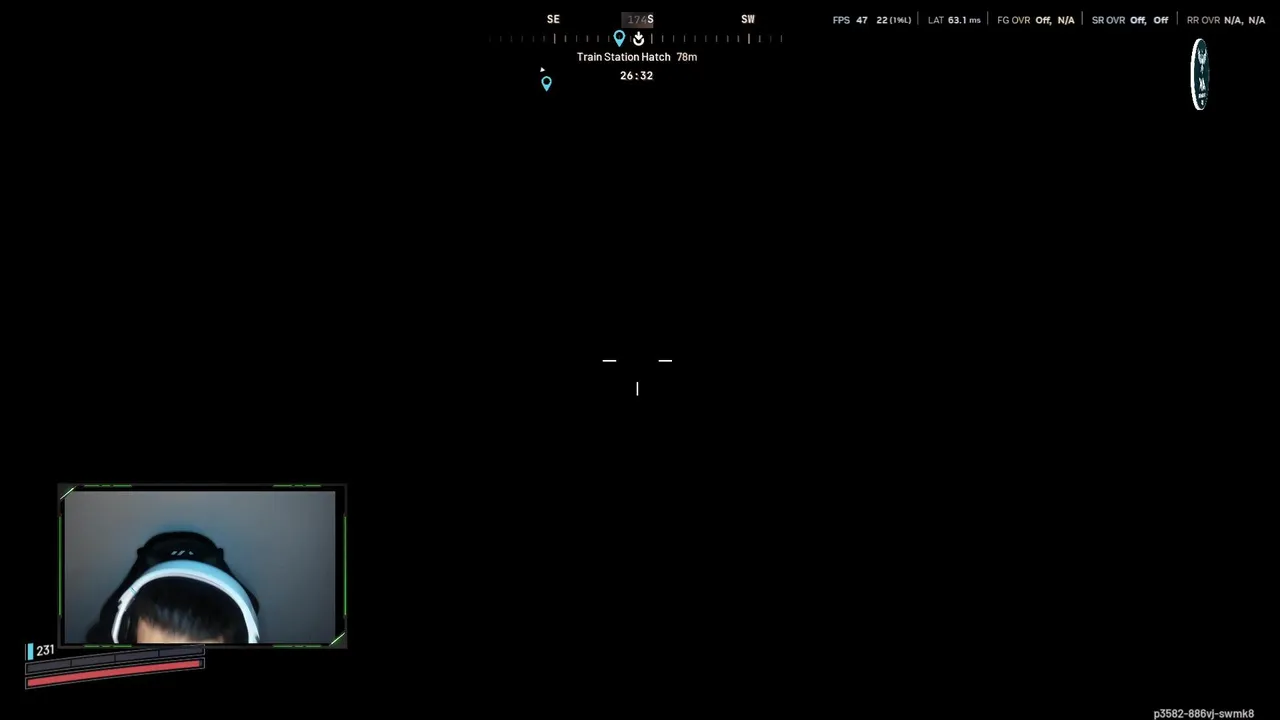
Task: Click the RR OVR N/A status
Action: (1226, 20)
